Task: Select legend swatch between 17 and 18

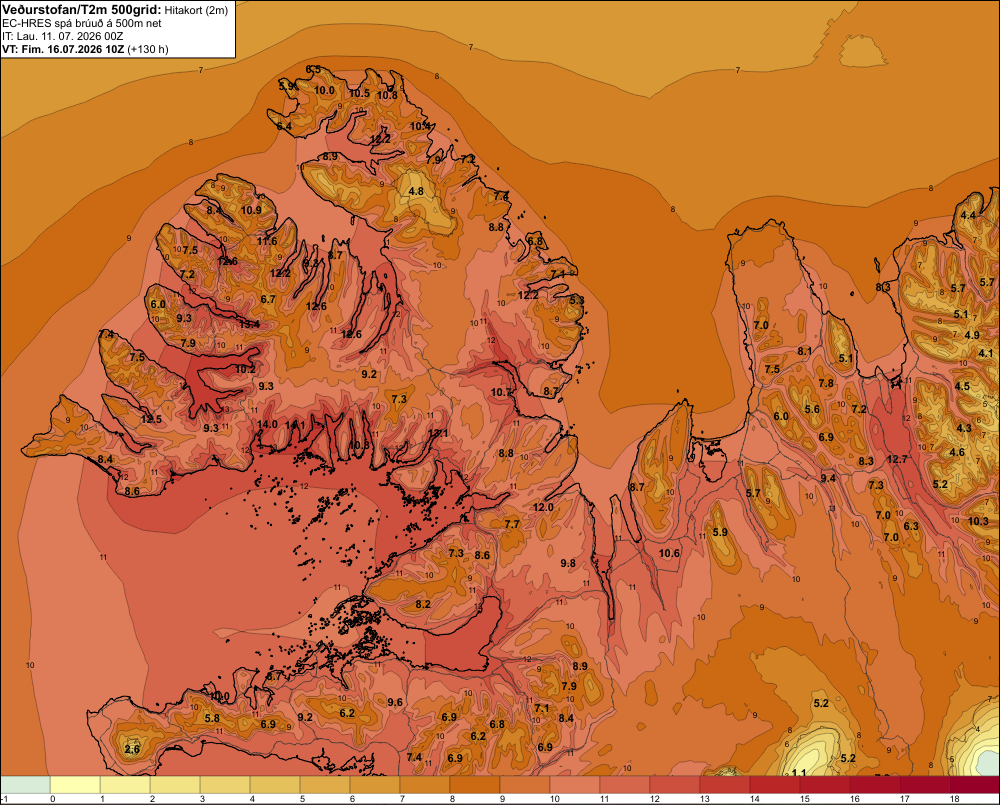Action: 925,784
